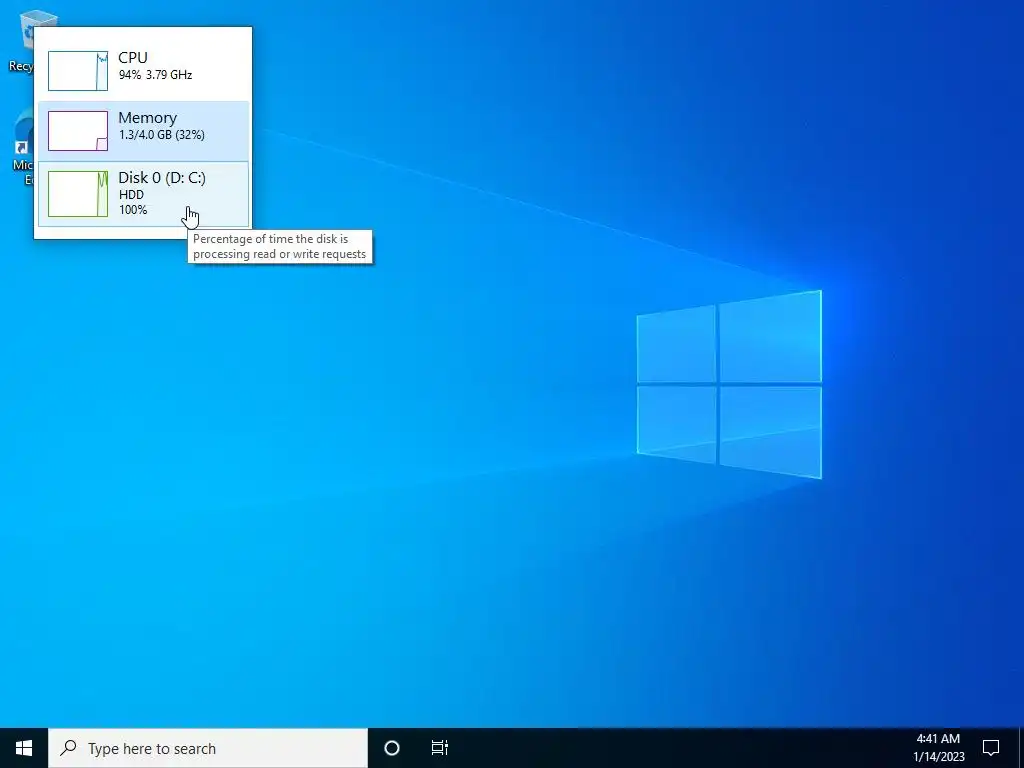The height and width of the screenshot is (768, 1024).
Task: Click the HDD disk type text
Action: 131,195
